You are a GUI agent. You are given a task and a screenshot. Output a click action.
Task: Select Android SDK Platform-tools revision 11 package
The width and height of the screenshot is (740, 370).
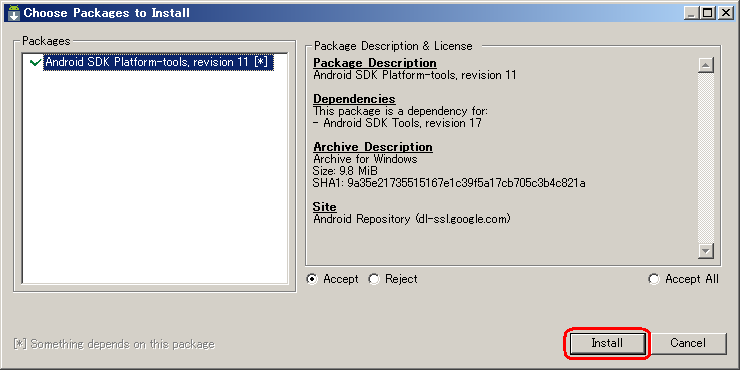[158, 62]
